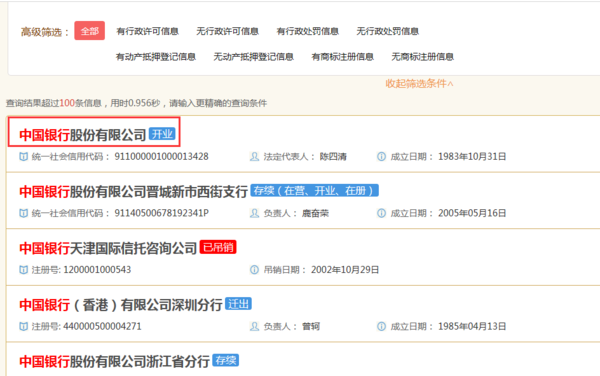
Task: Select person name 曾轲
Action: tap(311, 326)
